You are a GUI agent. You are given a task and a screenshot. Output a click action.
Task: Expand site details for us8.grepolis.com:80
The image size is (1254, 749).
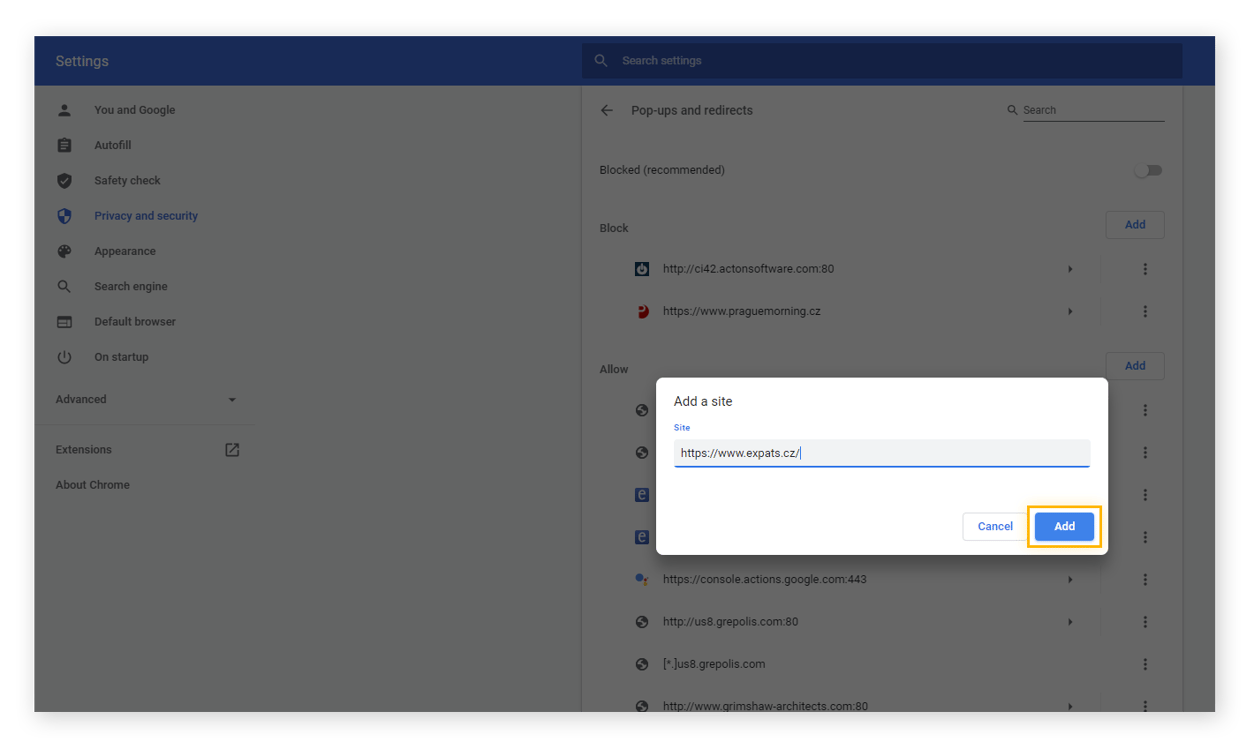click(x=1070, y=622)
